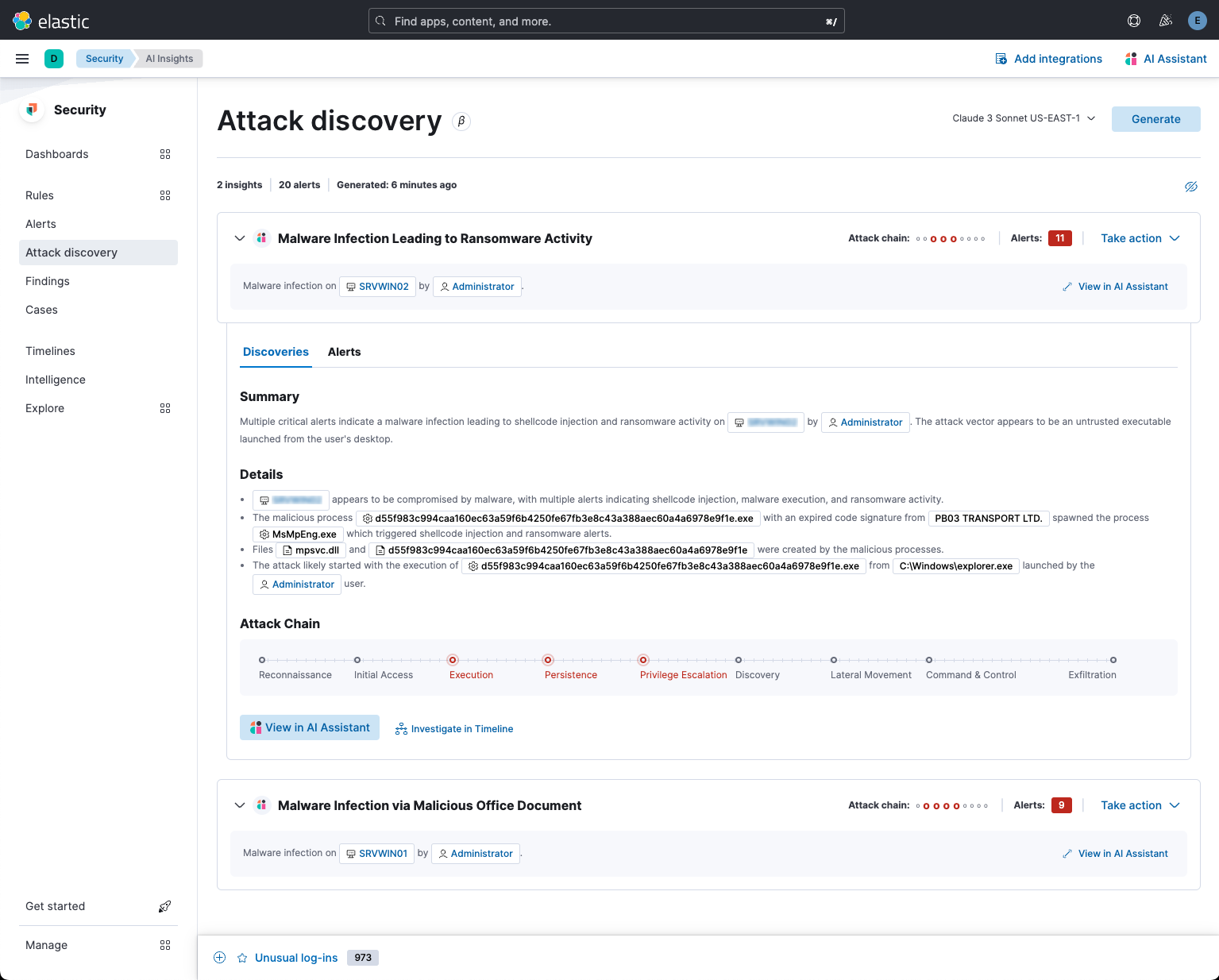Click the 973 count badge
The height and width of the screenshot is (980, 1219).
pos(363,958)
